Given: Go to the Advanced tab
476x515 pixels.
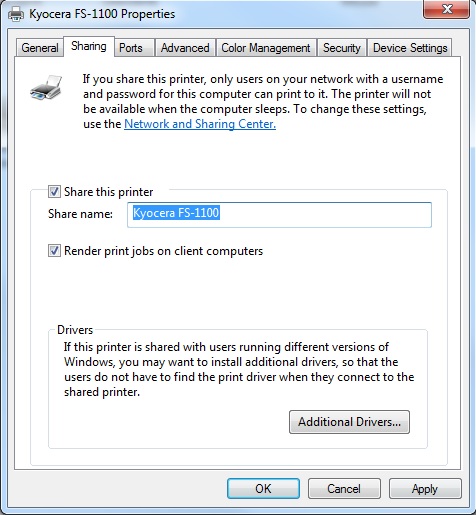Looking at the screenshot, I should [x=185, y=48].
